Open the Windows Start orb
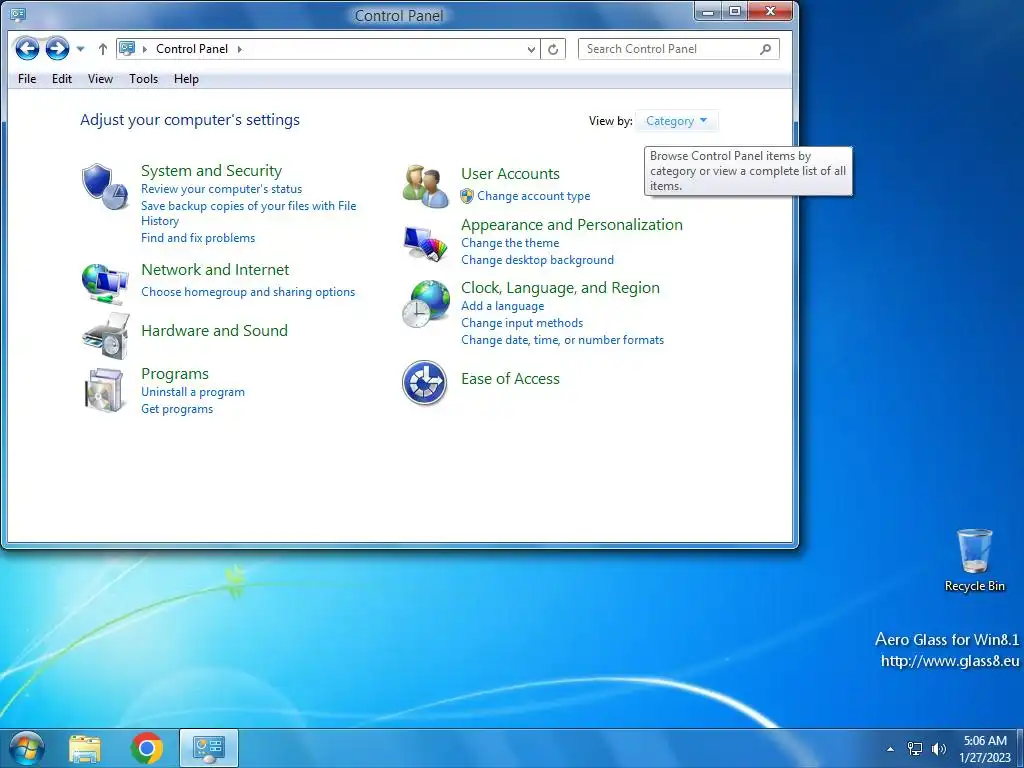 tap(27, 748)
